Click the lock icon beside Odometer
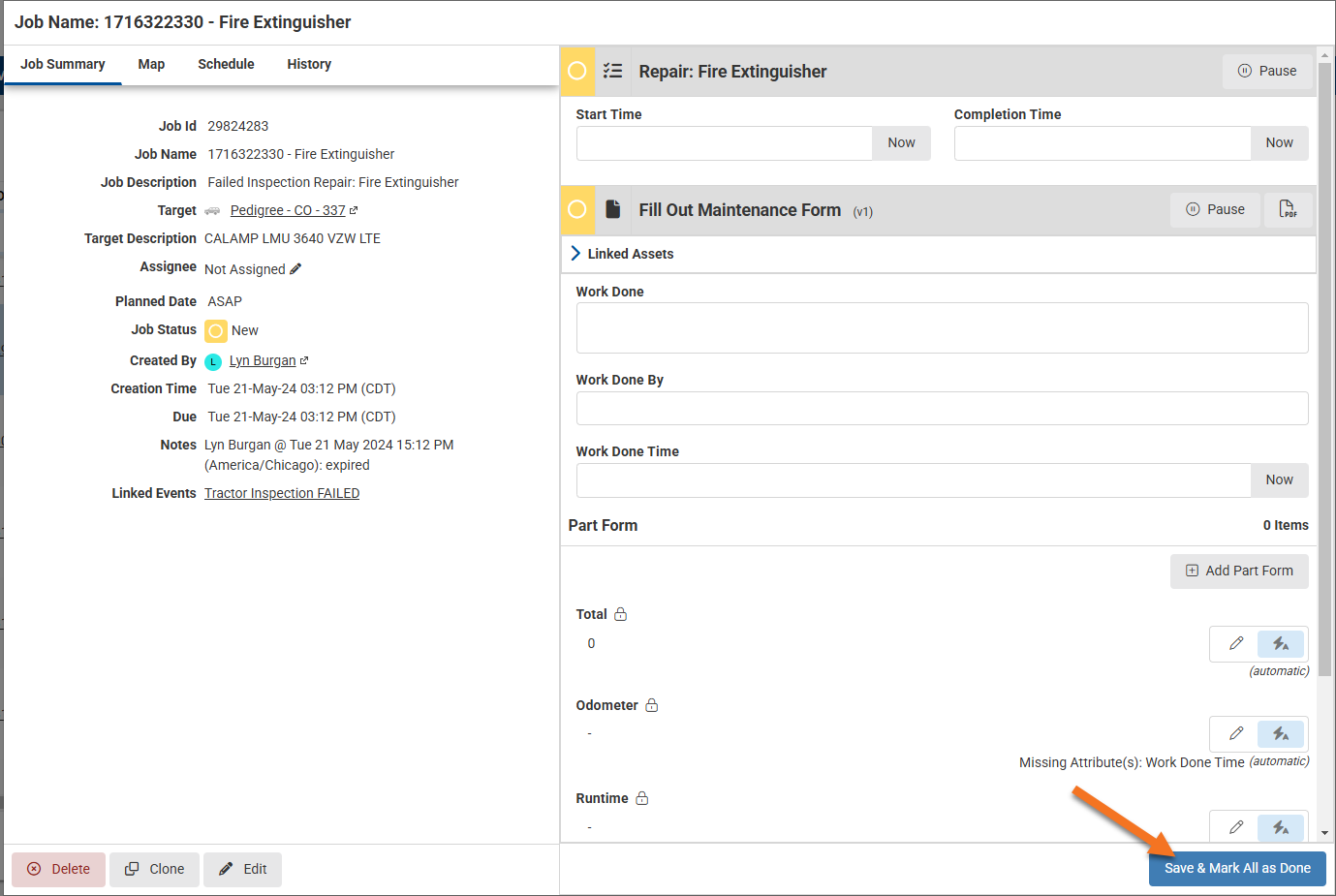Image resolution: width=1336 pixels, height=896 pixels. [652, 705]
